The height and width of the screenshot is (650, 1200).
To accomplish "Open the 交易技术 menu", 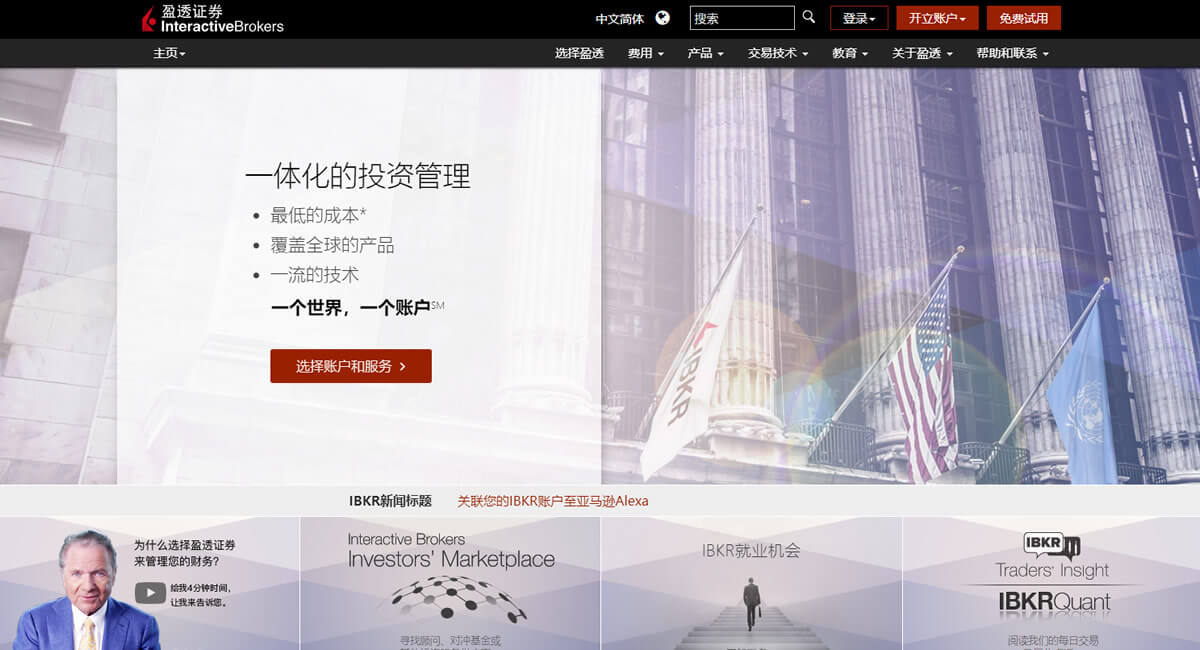I will (778, 53).
